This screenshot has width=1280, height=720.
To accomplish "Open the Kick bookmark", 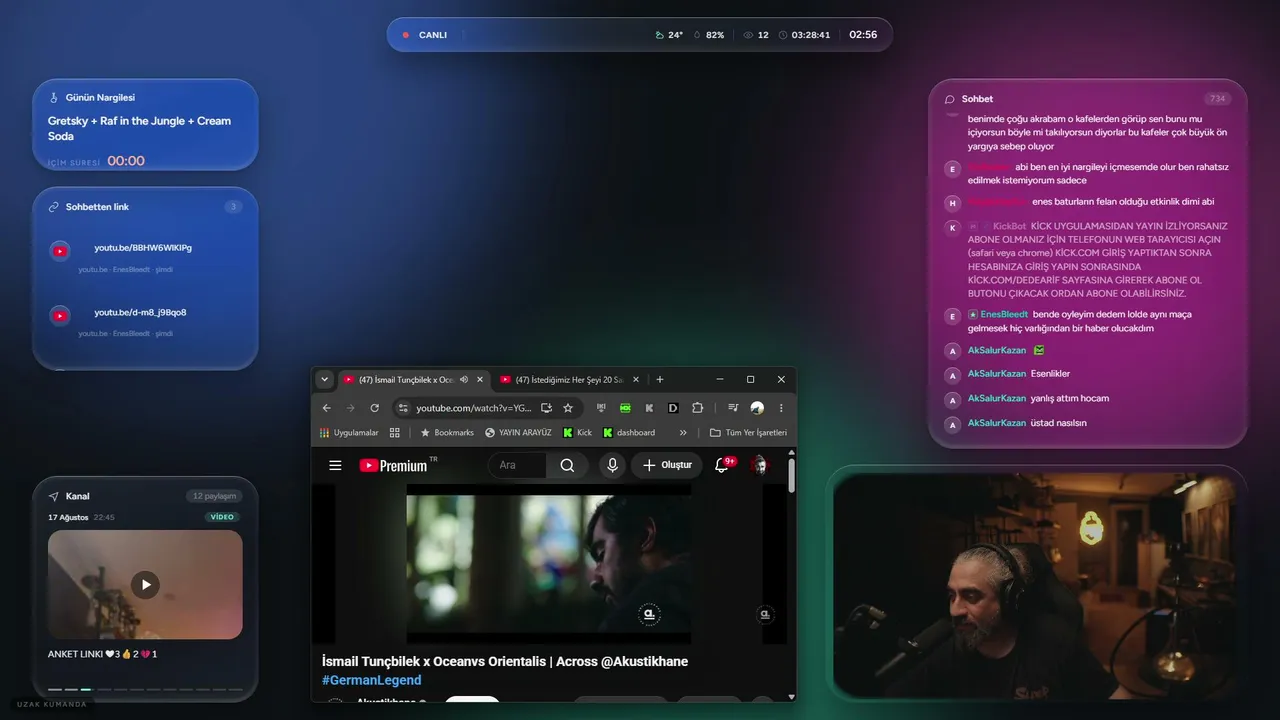I will [x=578, y=433].
